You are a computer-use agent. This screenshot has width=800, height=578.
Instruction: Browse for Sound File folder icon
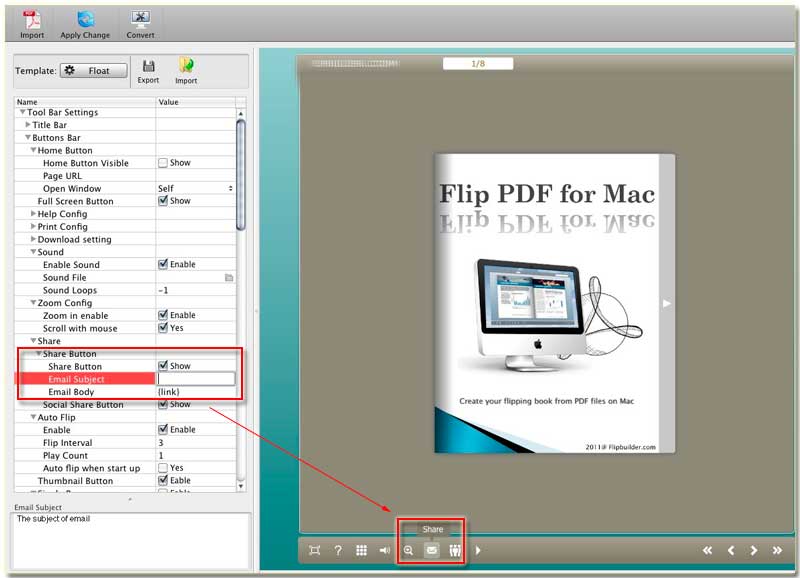pos(229,278)
